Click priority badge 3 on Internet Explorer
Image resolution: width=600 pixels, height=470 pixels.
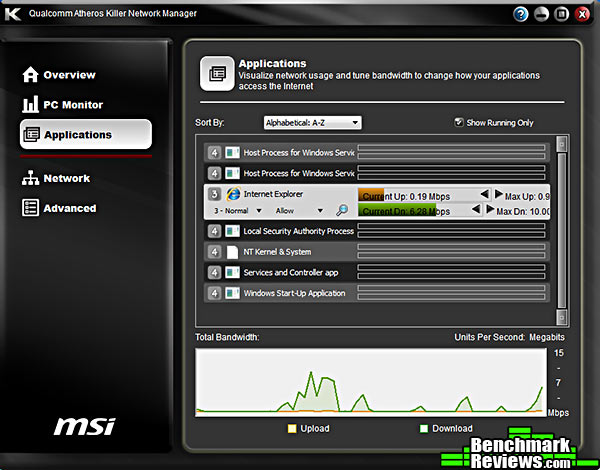(214, 194)
